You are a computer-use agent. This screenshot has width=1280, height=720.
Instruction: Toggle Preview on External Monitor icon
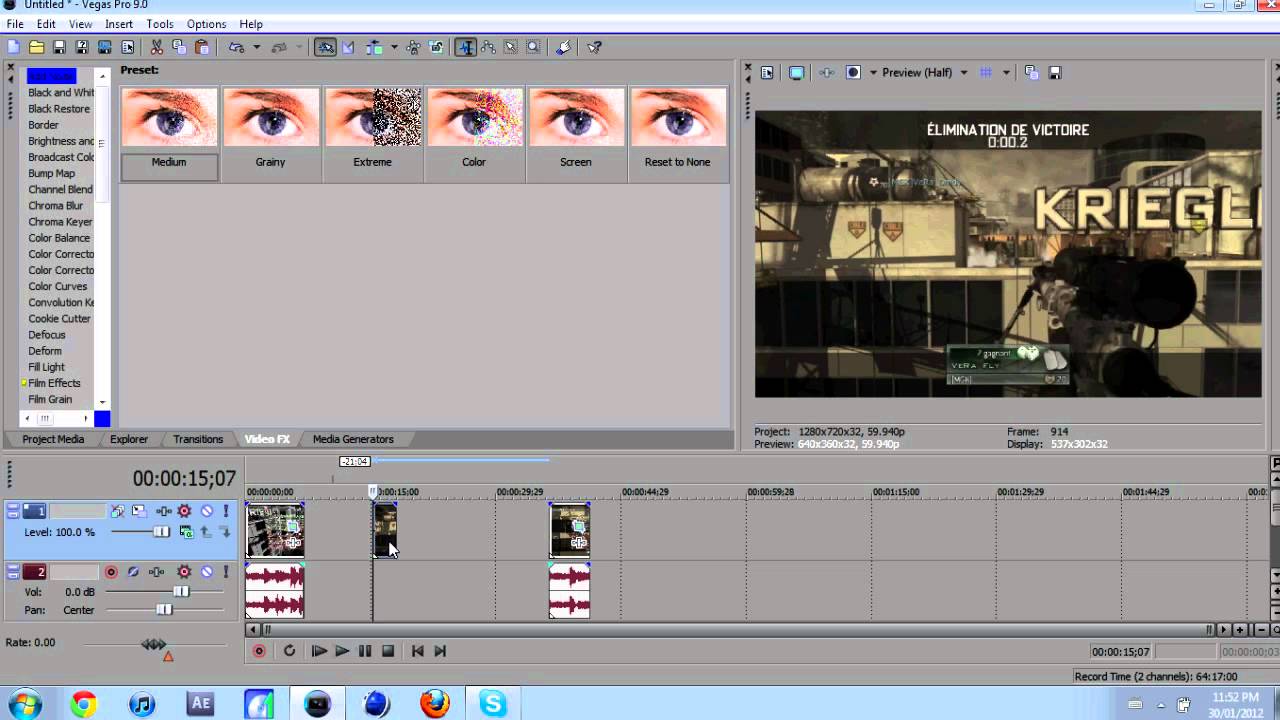[x=796, y=72]
